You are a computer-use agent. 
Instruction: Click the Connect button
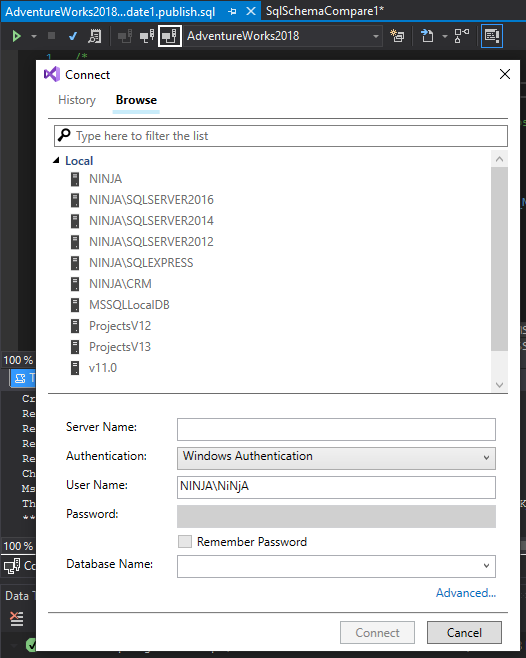(377, 632)
